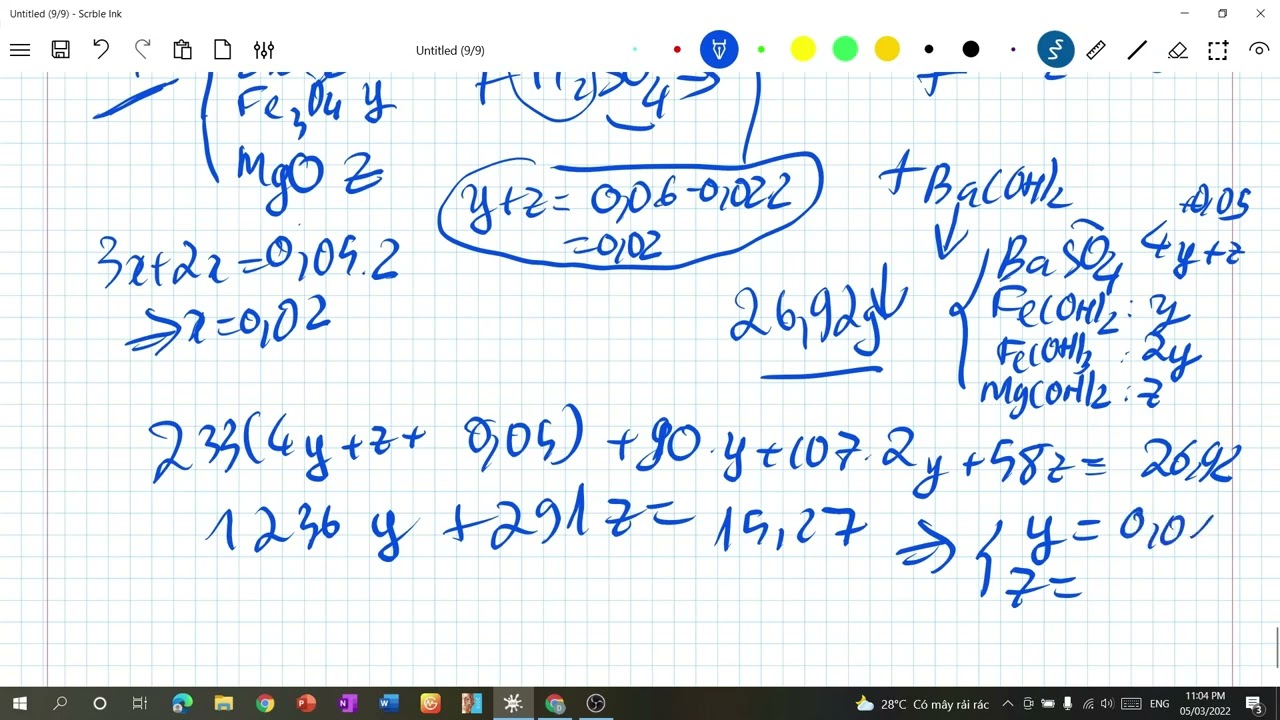Select the green highlighter
This screenshot has height=720, width=1280.
point(845,49)
